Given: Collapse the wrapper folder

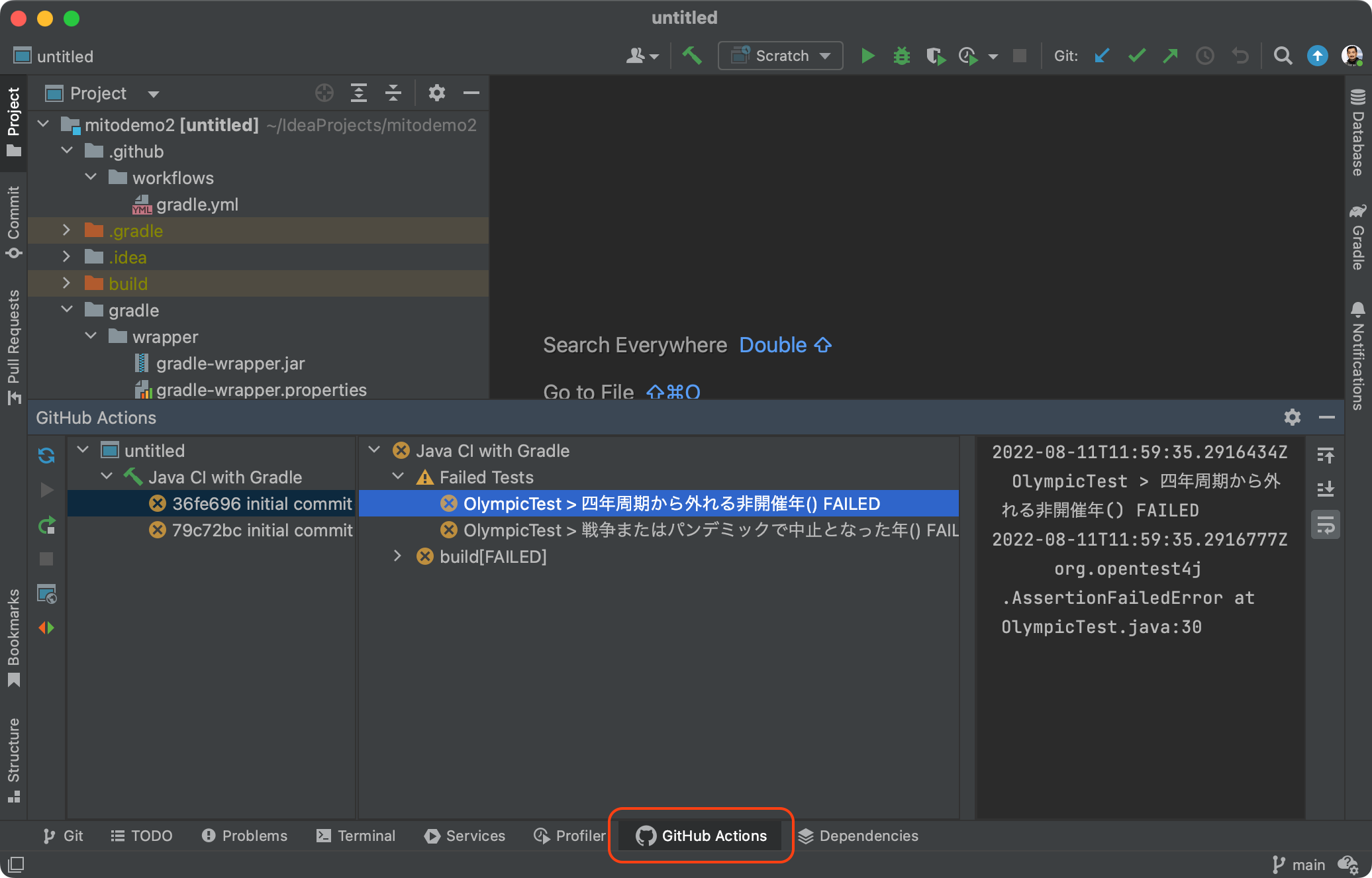Looking at the screenshot, I should pos(91,336).
